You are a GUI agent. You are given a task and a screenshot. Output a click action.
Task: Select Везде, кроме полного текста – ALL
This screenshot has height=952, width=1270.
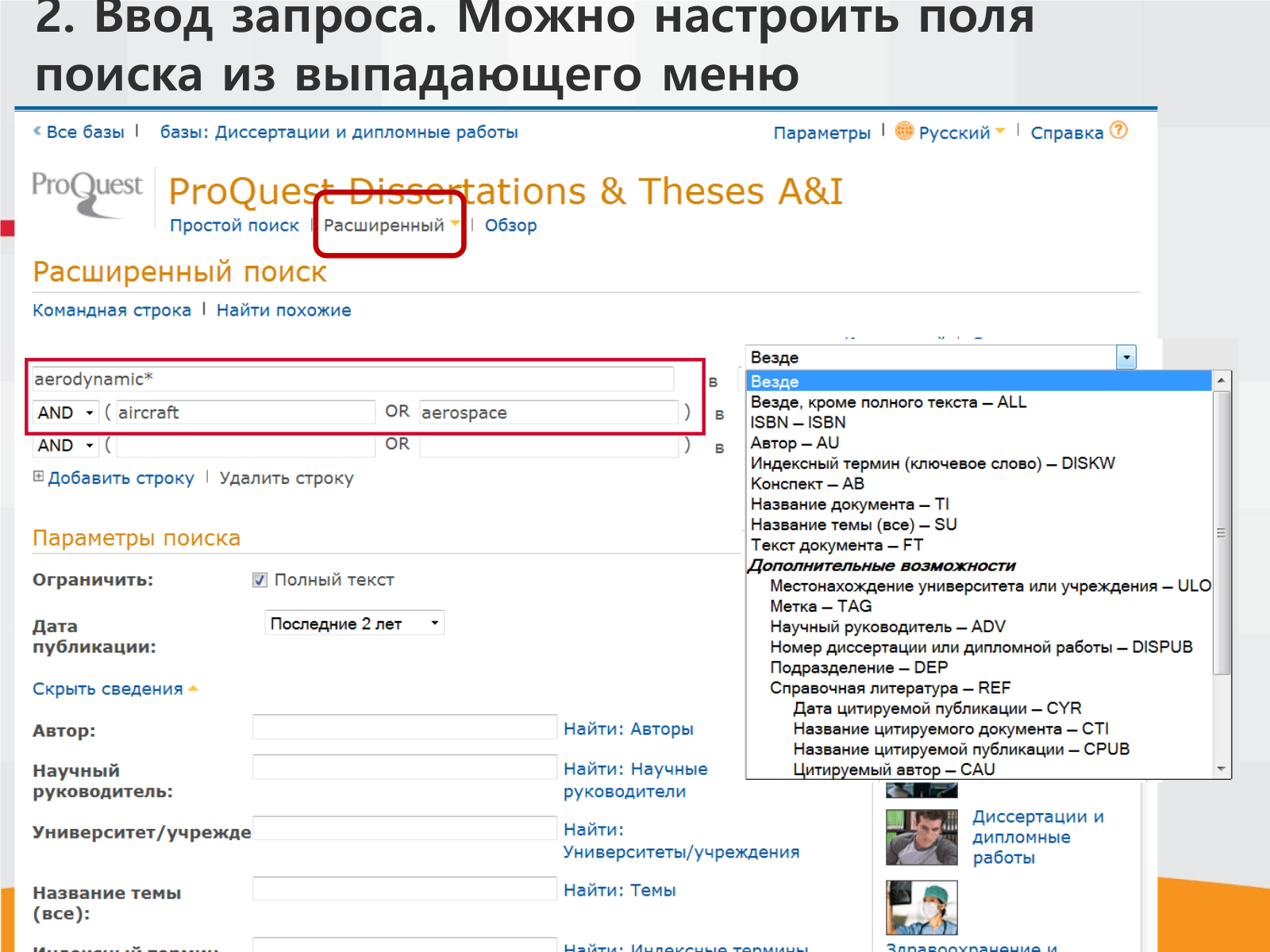point(888,402)
